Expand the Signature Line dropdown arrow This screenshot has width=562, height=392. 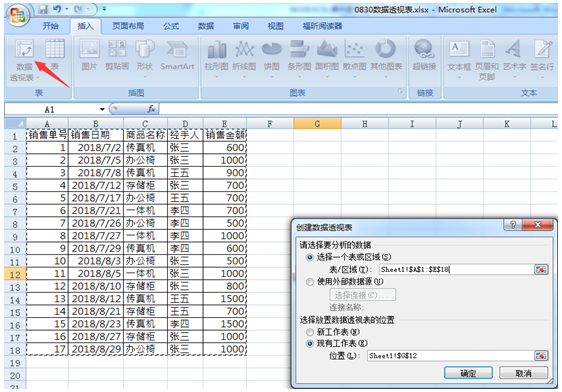click(542, 77)
